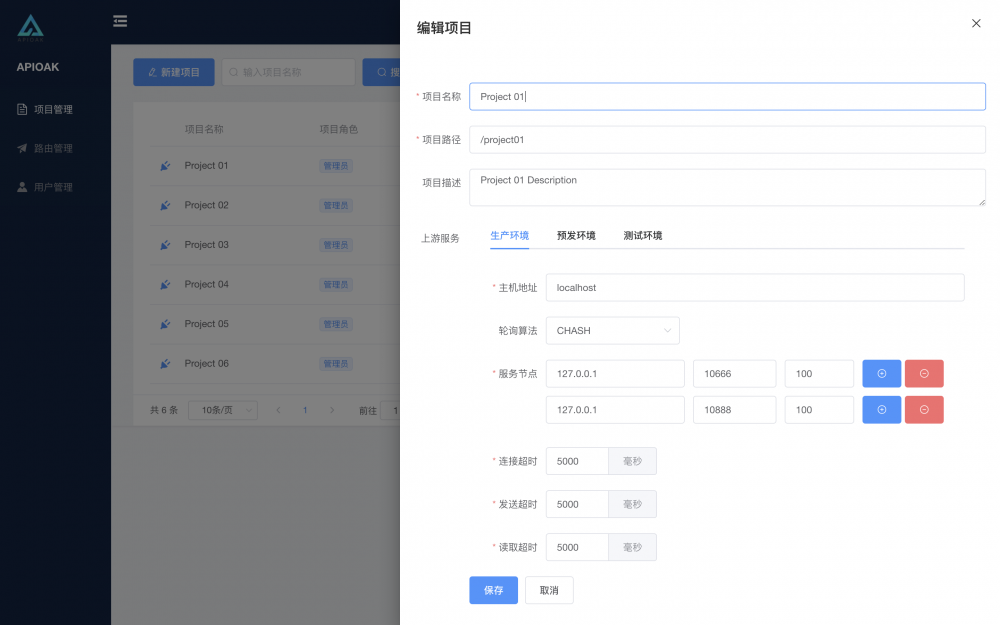Switch to the 预发环境 tab
1000x625 pixels.
click(x=577, y=235)
